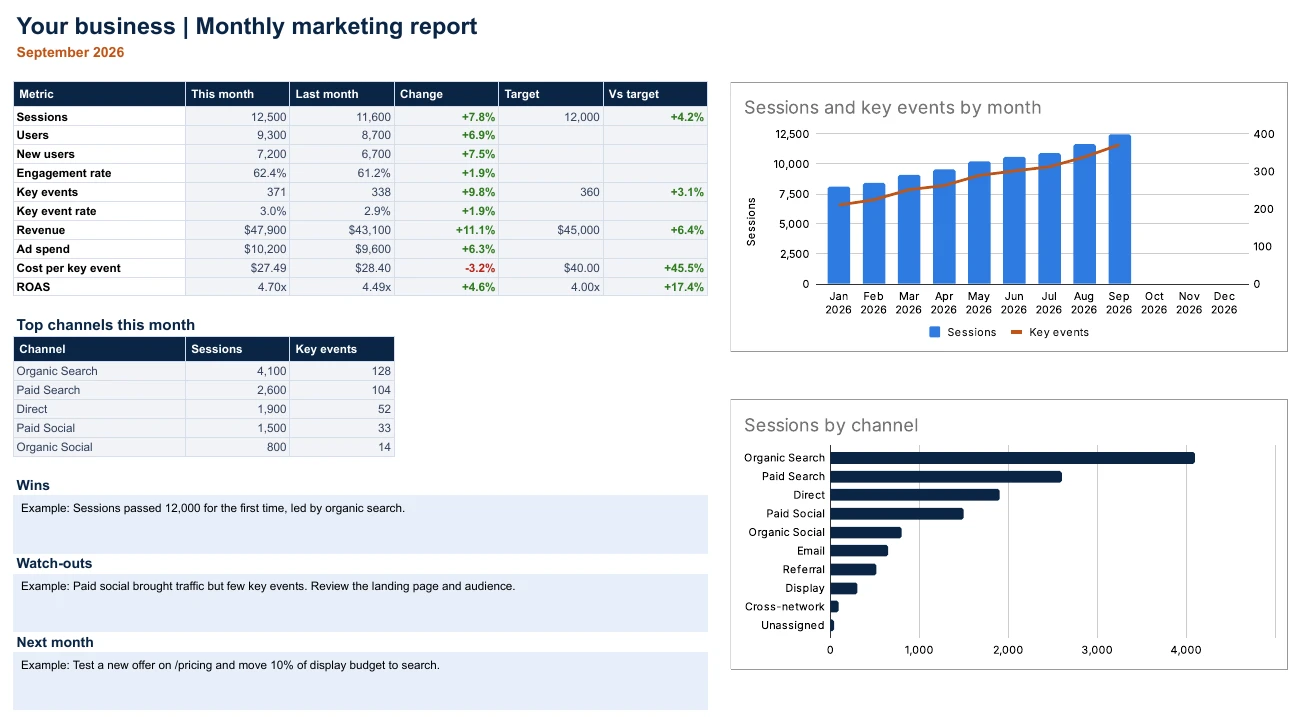Select the 'Cross-network' chart label
Image resolution: width=1295 pixels, height=717 pixels.
tap(785, 607)
